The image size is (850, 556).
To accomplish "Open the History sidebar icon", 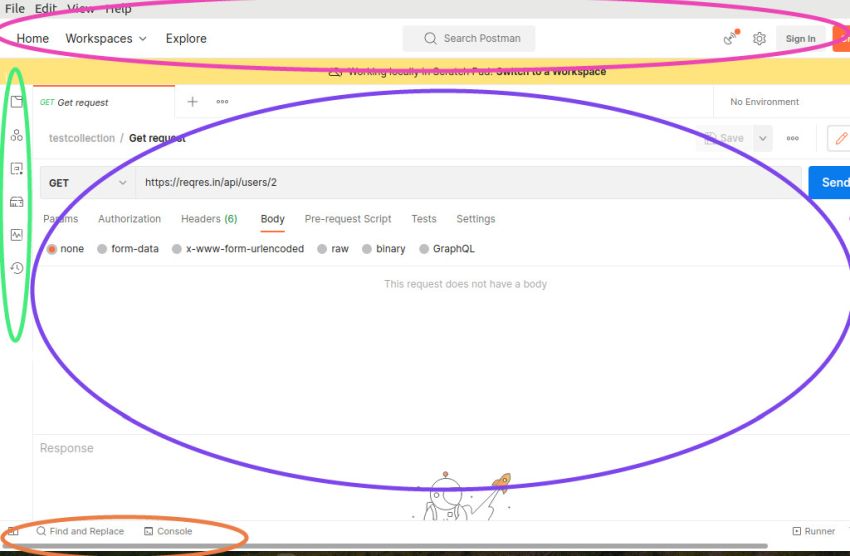I will tap(17, 268).
